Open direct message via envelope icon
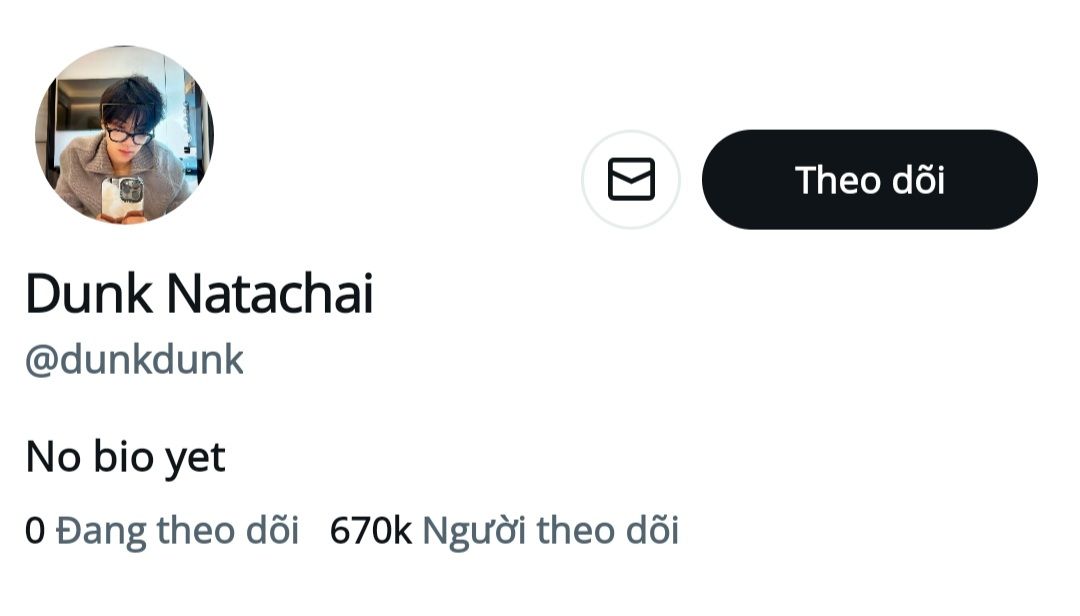The height and width of the screenshot is (616, 1080). click(x=631, y=180)
